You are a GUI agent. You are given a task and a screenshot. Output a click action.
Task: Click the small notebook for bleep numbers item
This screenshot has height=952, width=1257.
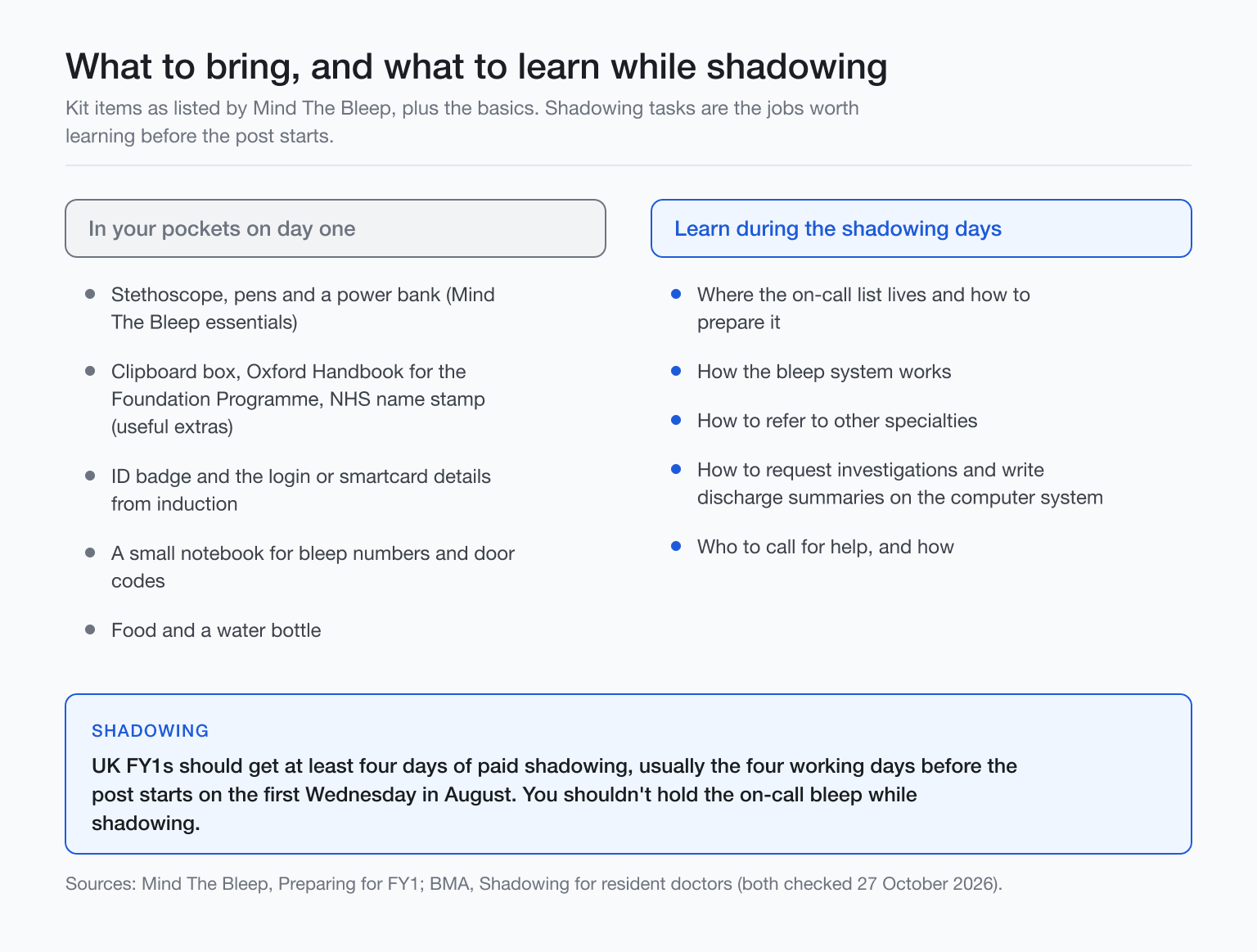[313, 567]
